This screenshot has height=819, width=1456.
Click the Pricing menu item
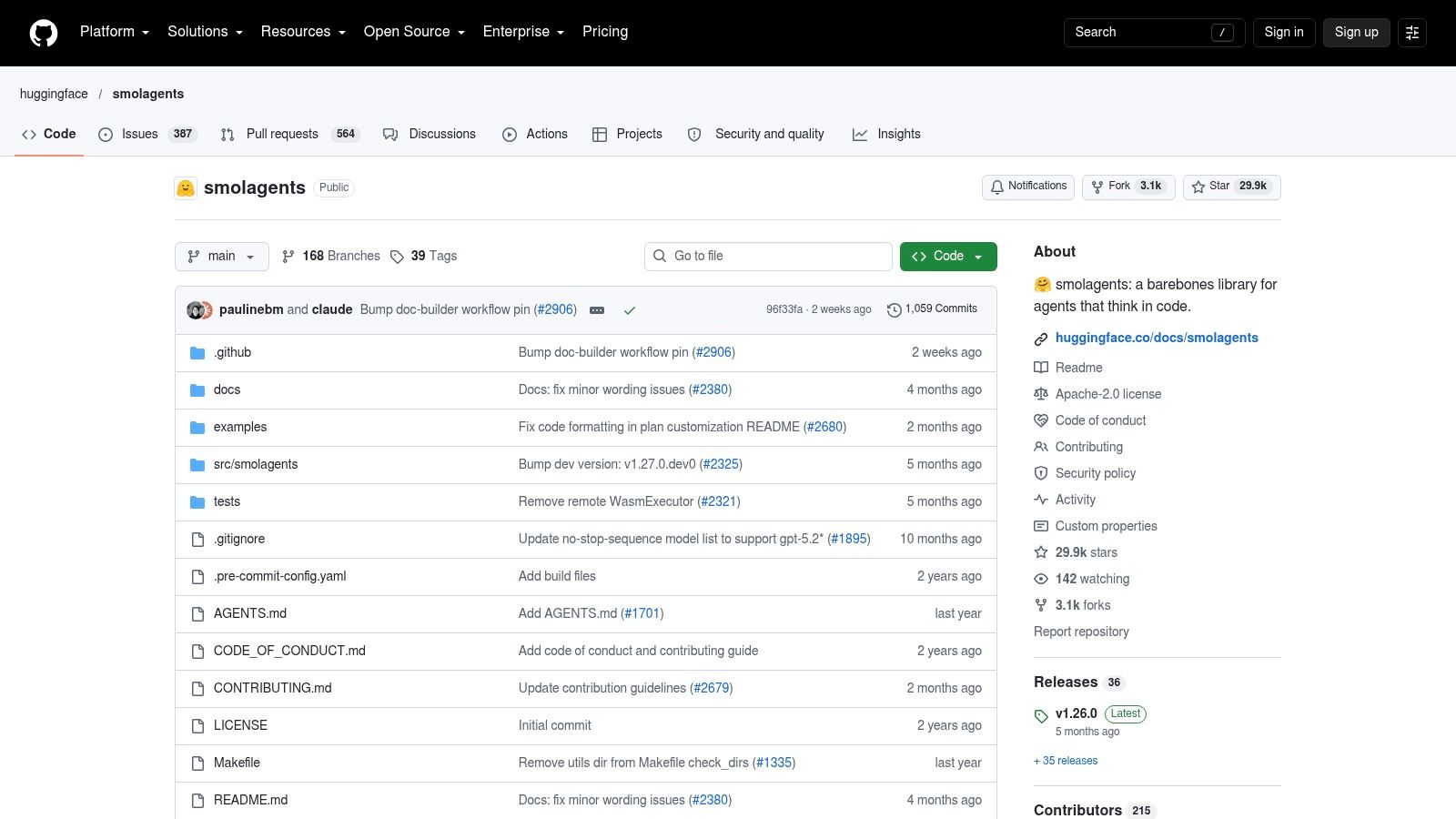point(605,32)
